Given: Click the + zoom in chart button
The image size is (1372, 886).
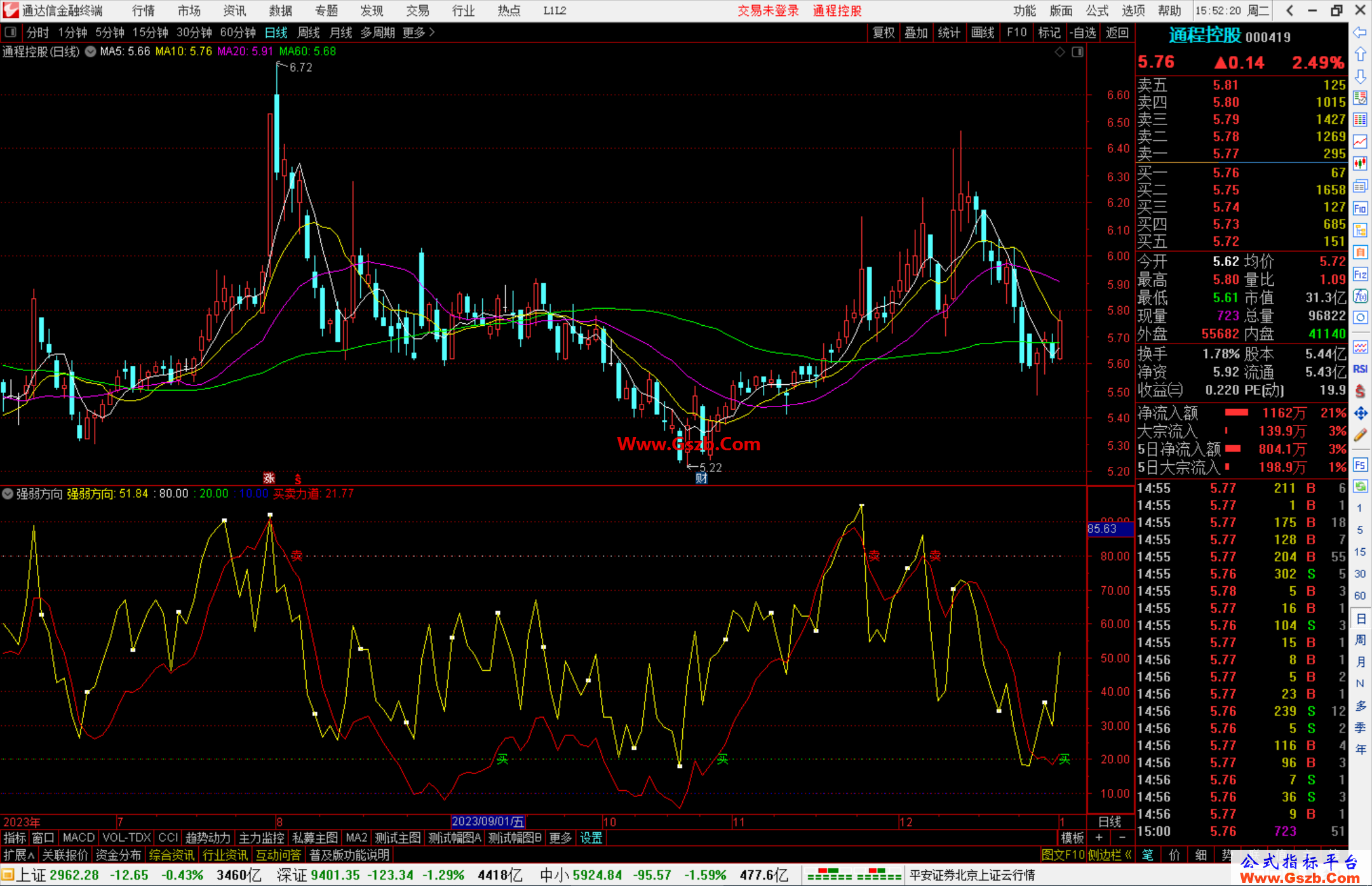Looking at the screenshot, I should coord(1099,838).
